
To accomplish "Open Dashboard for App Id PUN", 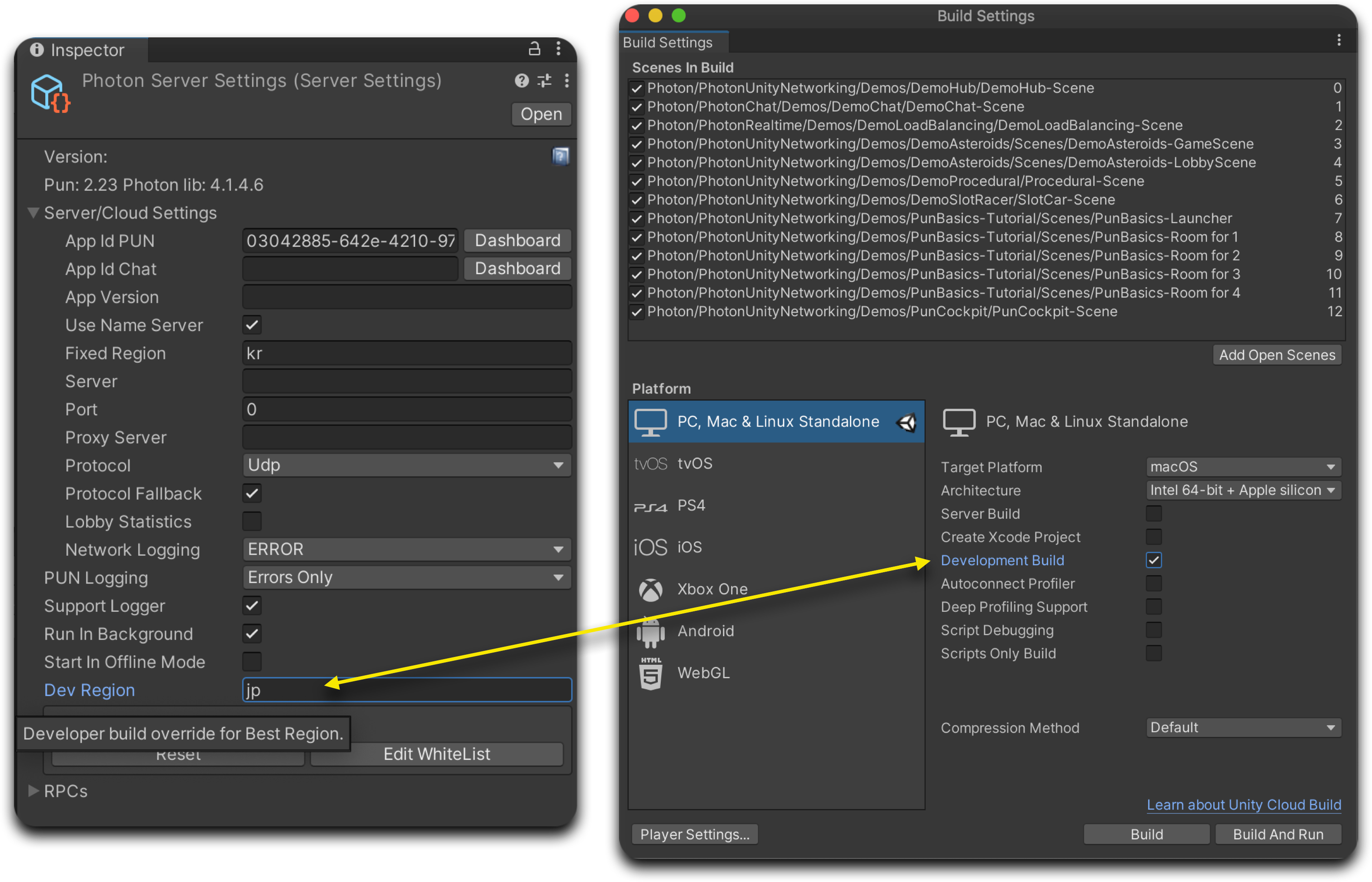I will coord(517,241).
